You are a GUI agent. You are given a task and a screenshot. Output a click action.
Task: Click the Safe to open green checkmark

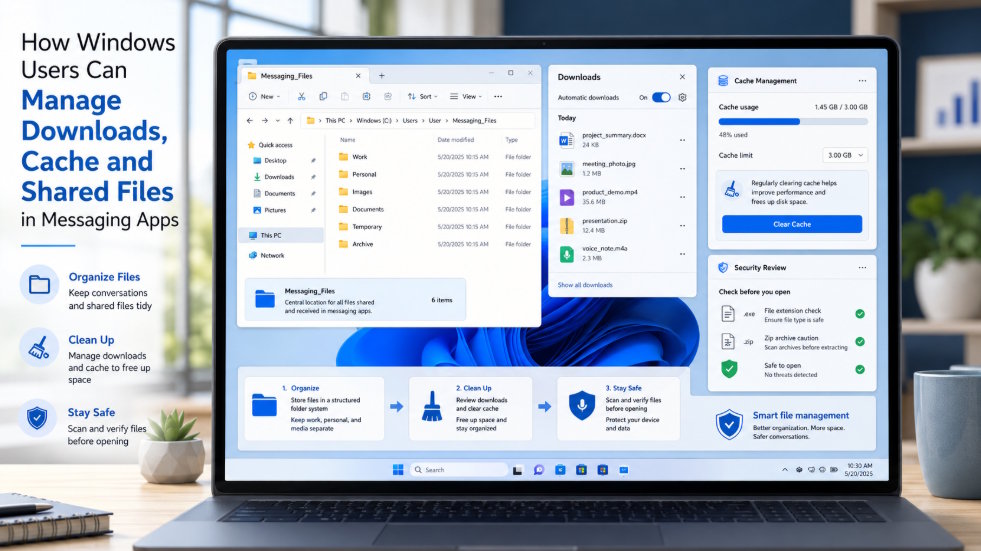click(860, 370)
